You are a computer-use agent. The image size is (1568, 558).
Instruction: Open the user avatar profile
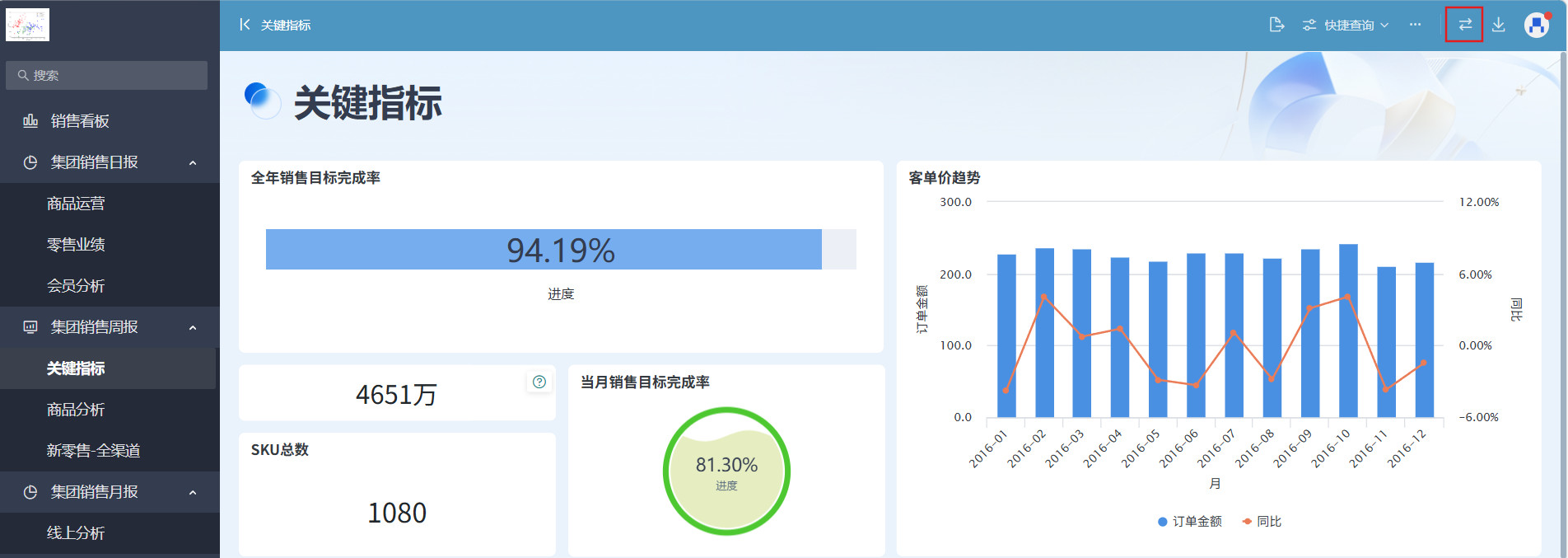coord(1537,25)
